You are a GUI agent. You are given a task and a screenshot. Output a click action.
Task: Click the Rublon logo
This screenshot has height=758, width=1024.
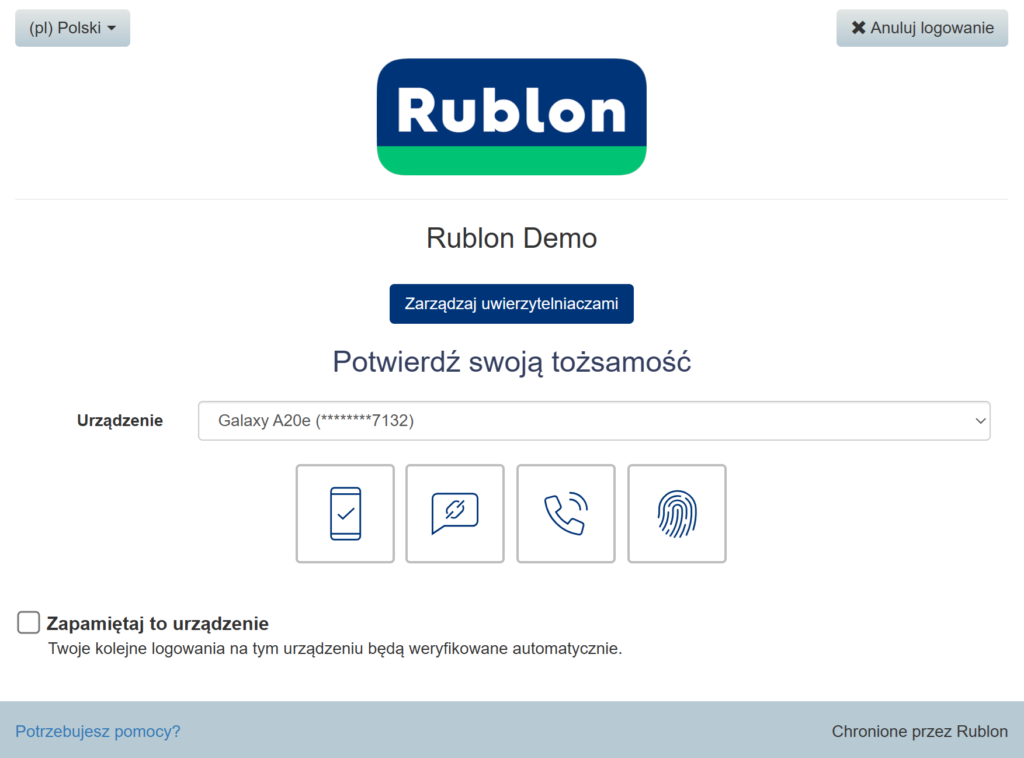point(511,116)
